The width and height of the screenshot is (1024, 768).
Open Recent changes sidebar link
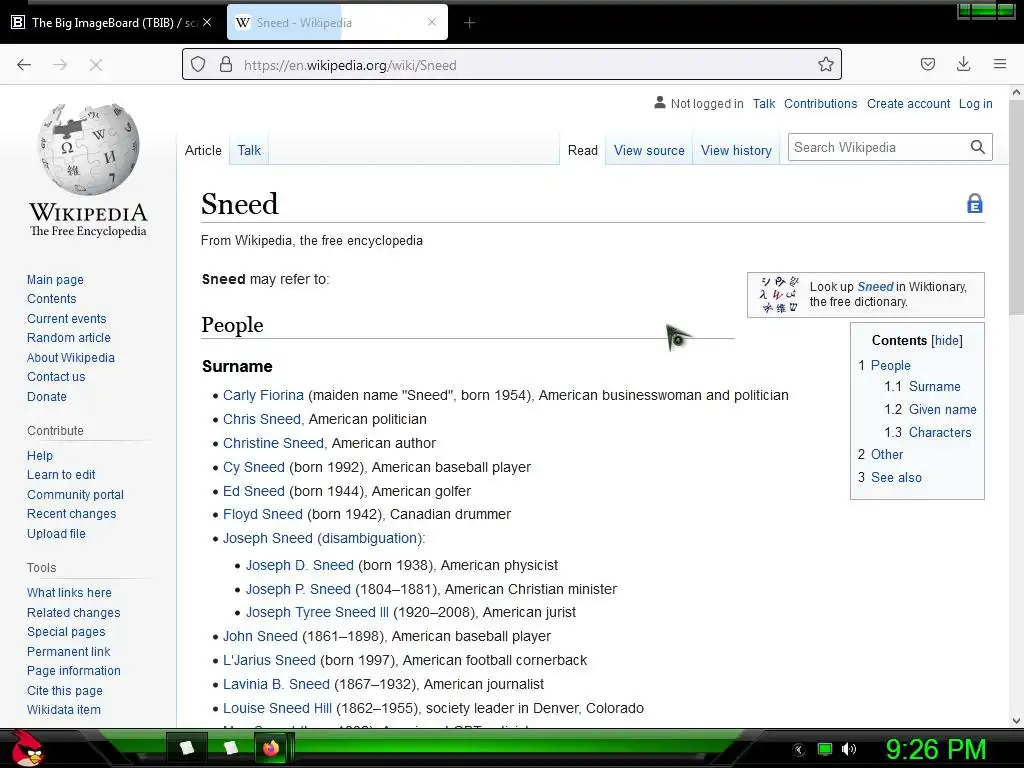[x=71, y=514]
